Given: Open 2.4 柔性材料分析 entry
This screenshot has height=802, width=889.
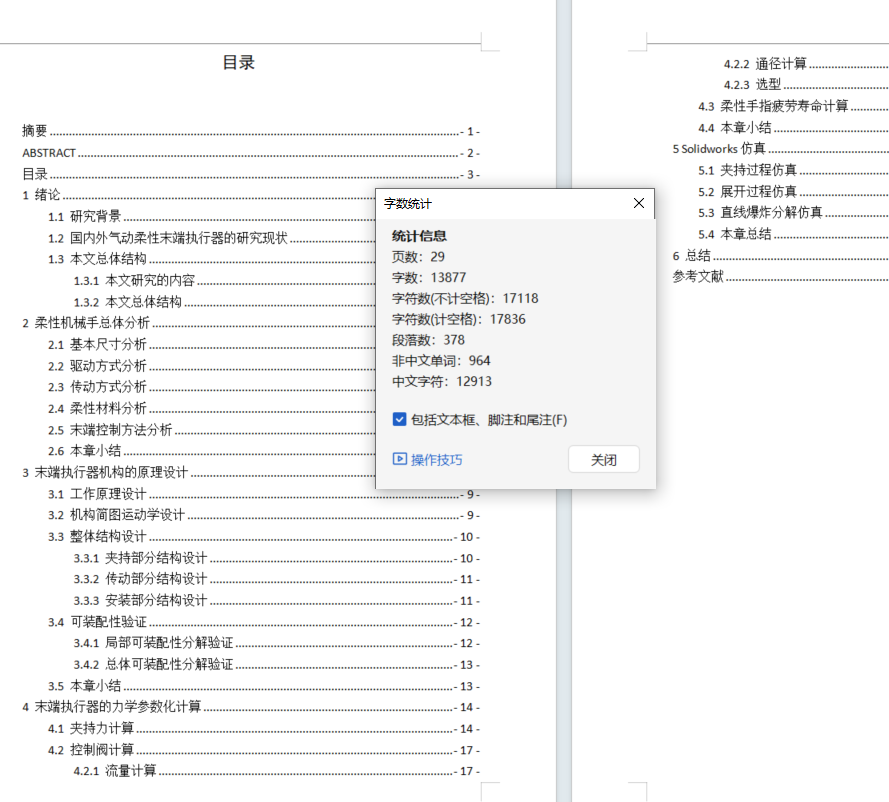Looking at the screenshot, I should pyautogui.click(x=211, y=409).
